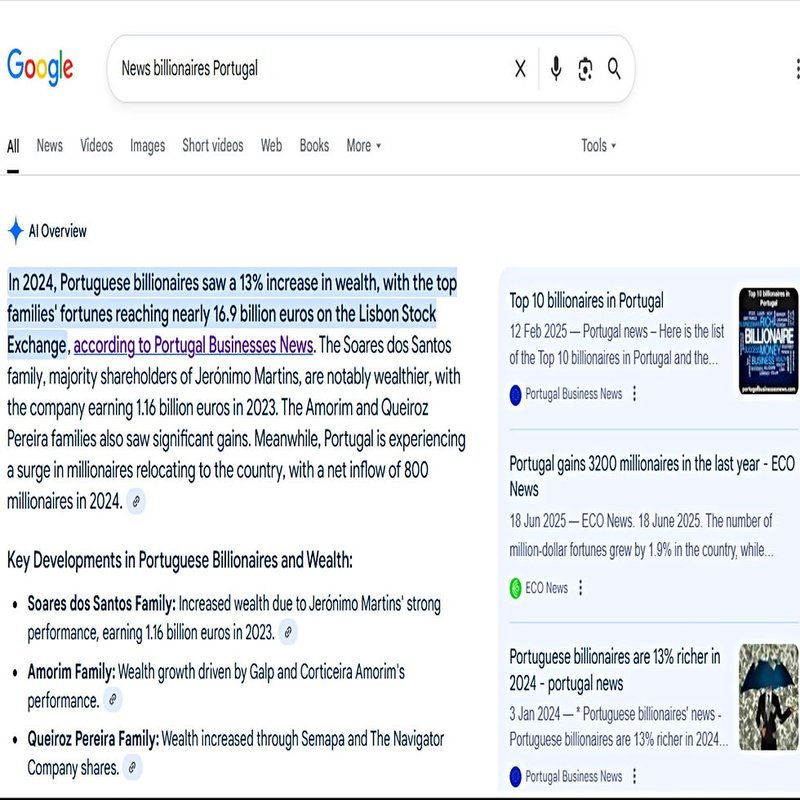This screenshot has width=800, height=800.
Task: Click the Google logo
Action: point(40,67)
